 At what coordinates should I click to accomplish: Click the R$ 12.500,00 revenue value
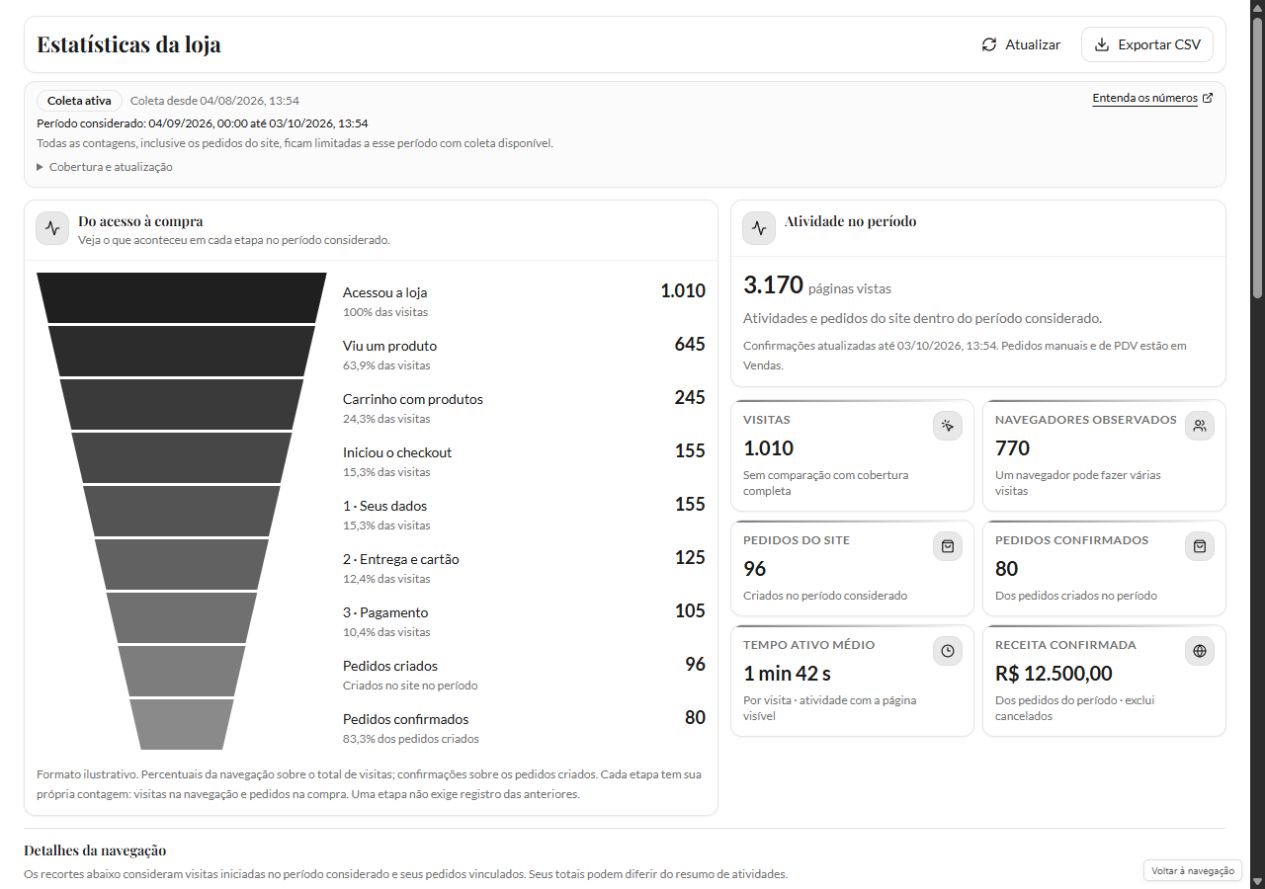coord(1054,674)
